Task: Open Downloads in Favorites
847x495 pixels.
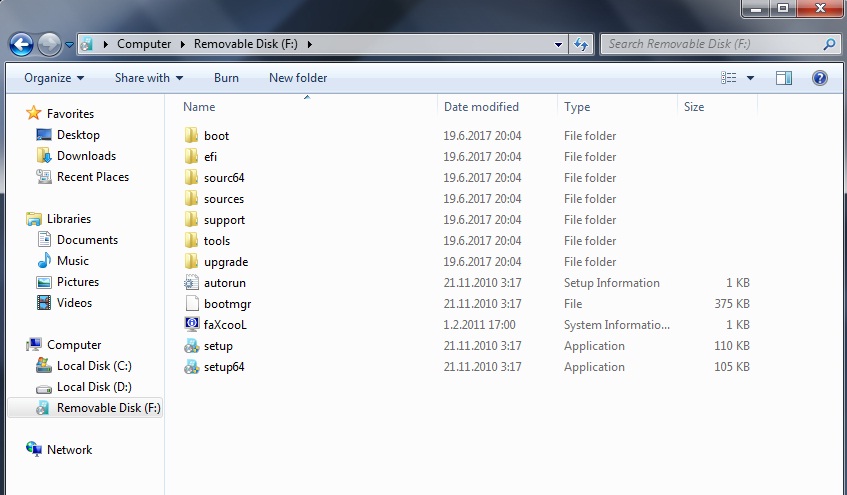Action: tap(86, 156)
